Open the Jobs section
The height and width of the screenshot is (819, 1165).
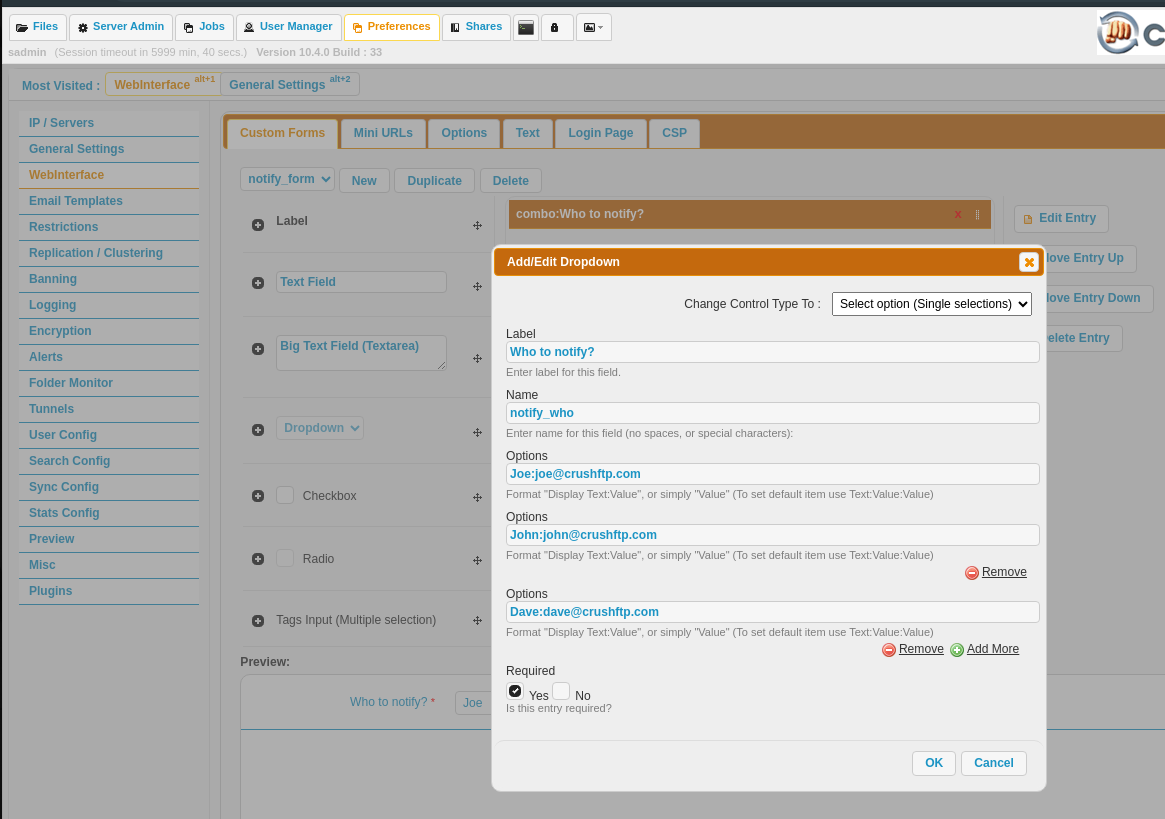click(204, 27)
